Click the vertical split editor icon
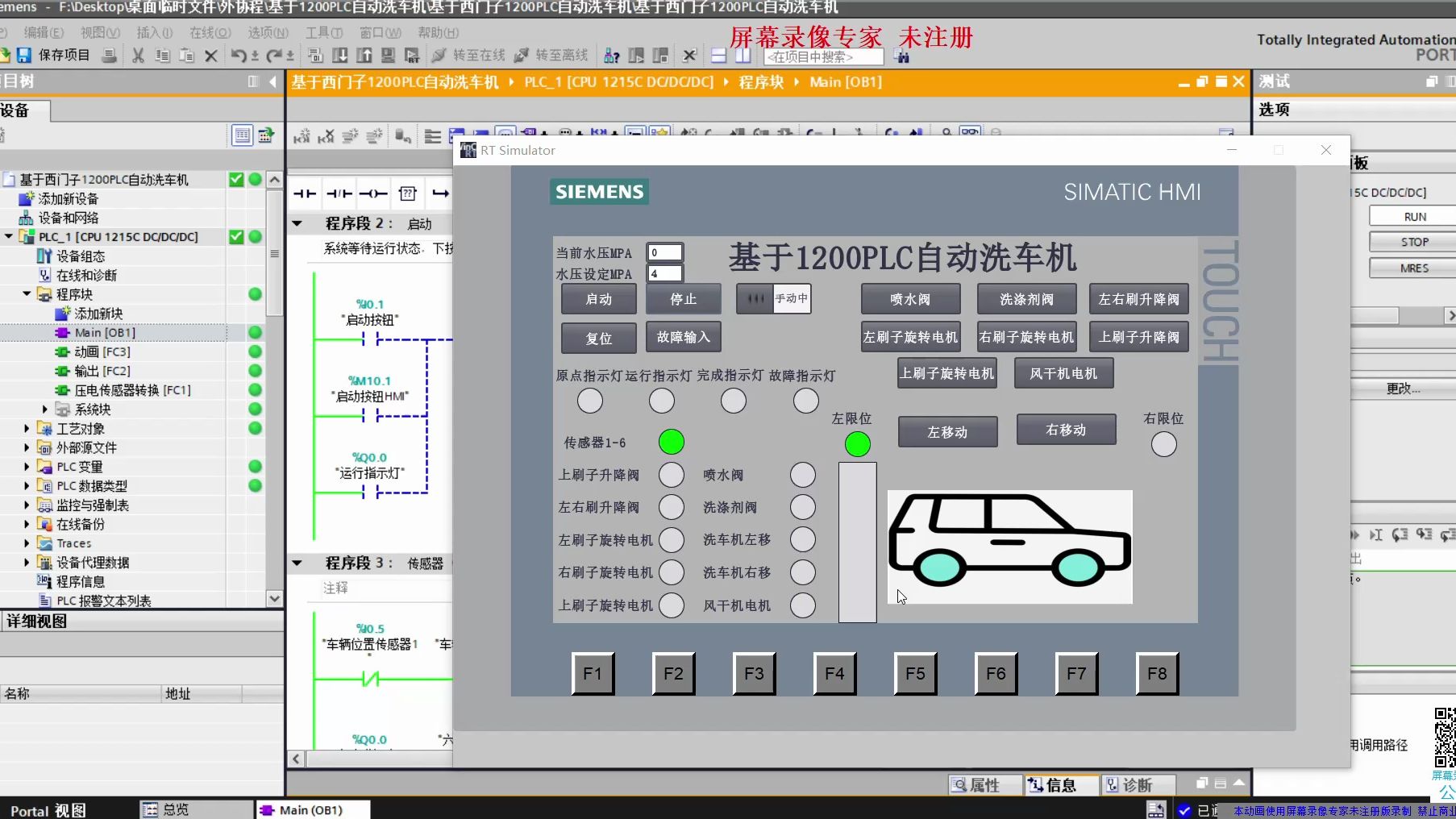 pyautogui.click(x=743, y=56)
